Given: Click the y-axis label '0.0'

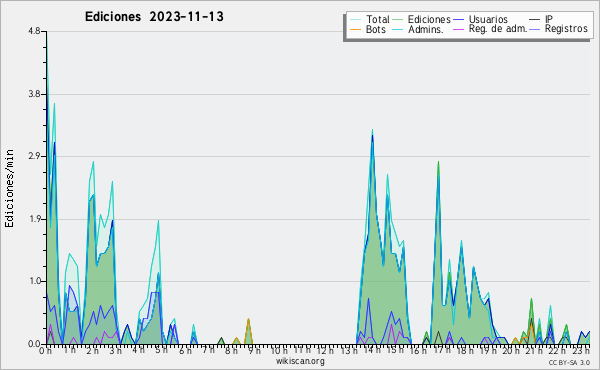Looking at the screenshot, I should click(x=34, y=344).
